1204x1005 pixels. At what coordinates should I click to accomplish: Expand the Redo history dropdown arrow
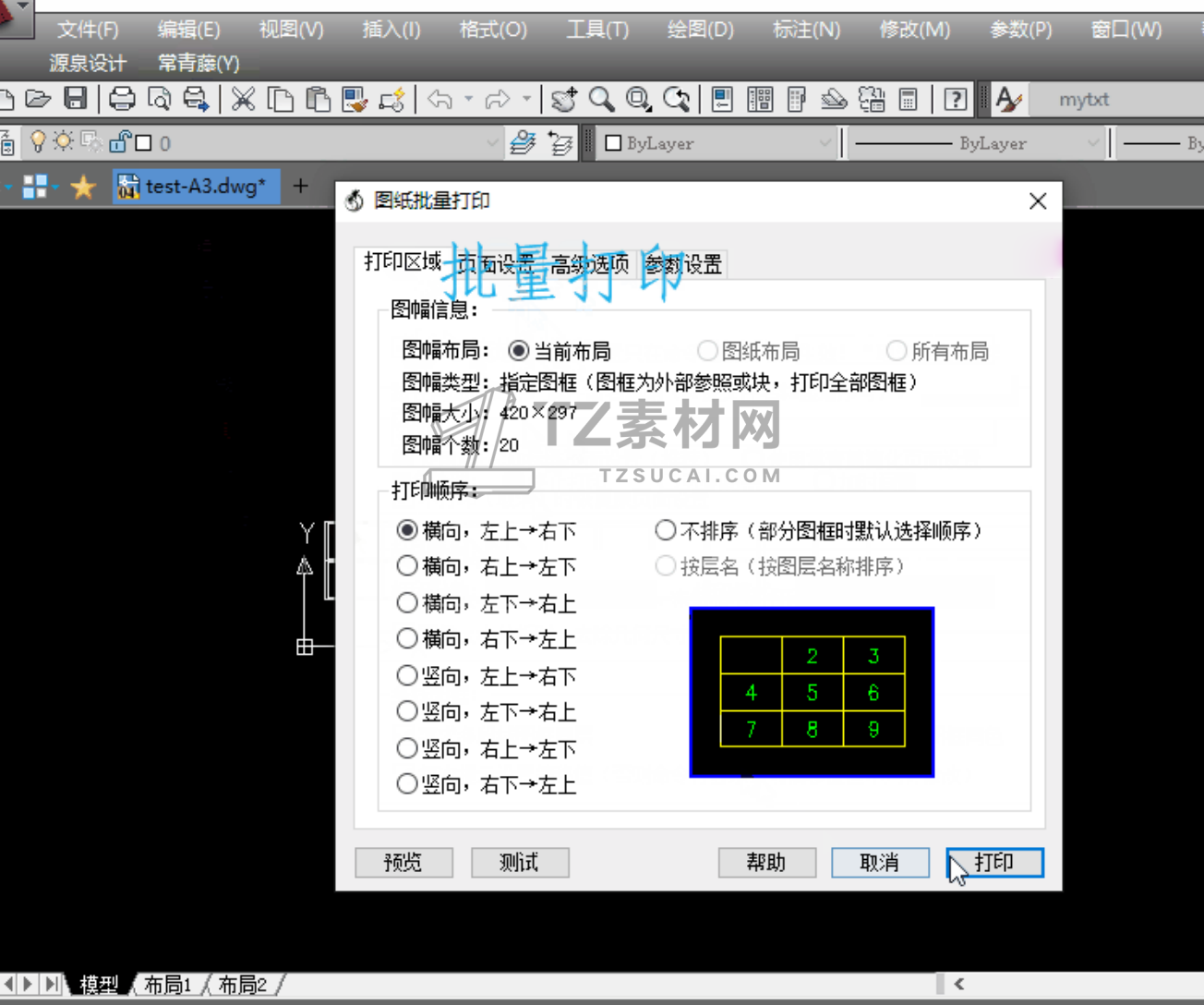[x=527, y=99]
